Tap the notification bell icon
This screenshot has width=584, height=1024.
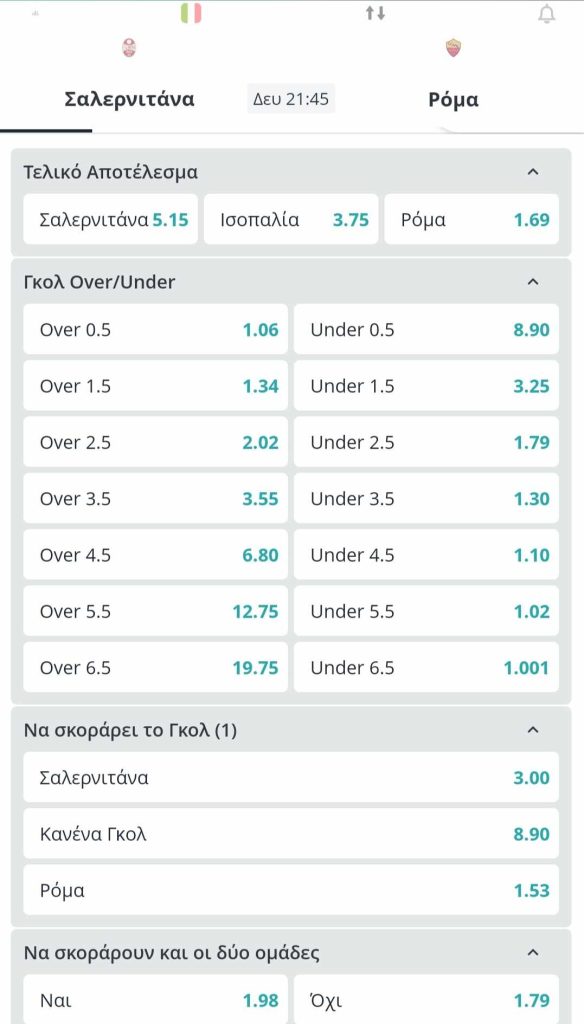(546, 14)
